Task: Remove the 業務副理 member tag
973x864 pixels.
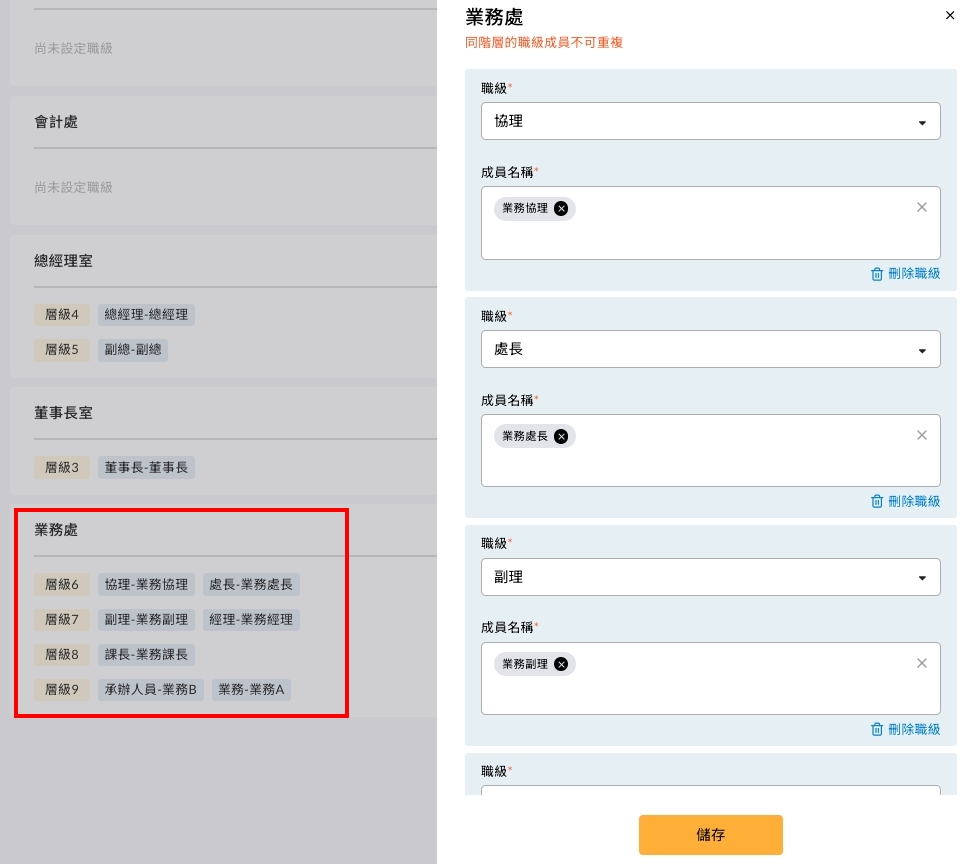Action: [x=561, y=664]
